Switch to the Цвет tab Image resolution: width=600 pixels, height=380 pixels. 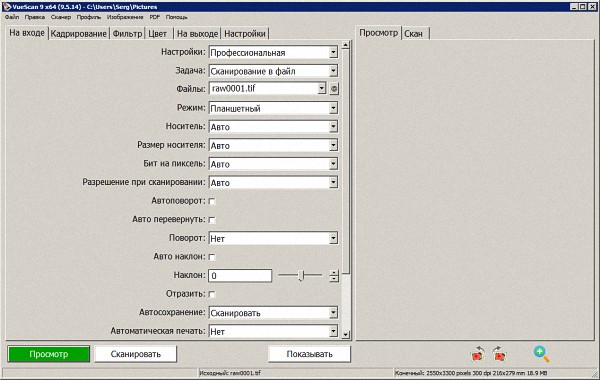coord(158,34)
